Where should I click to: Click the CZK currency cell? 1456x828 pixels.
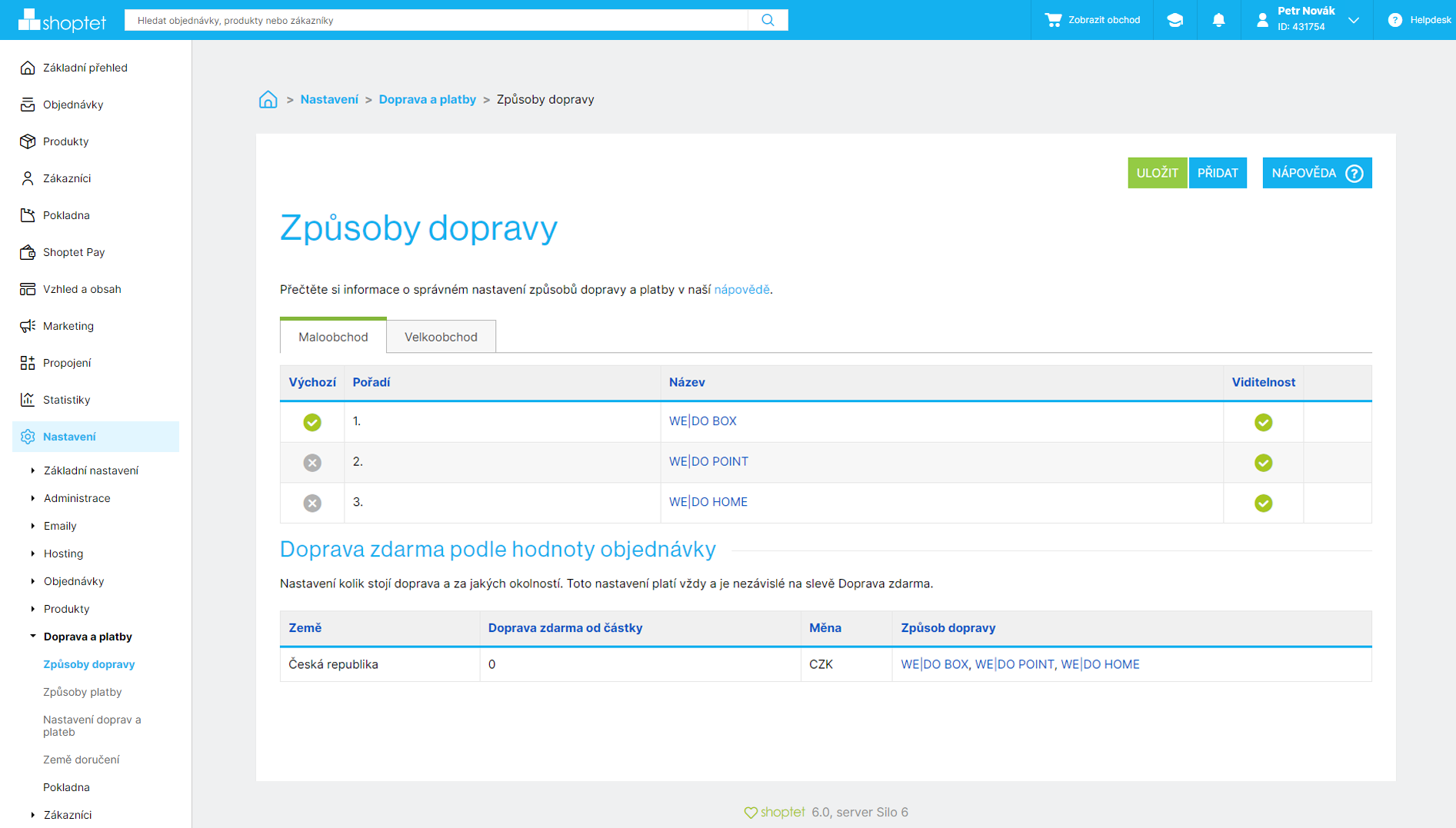click(846, 664)
